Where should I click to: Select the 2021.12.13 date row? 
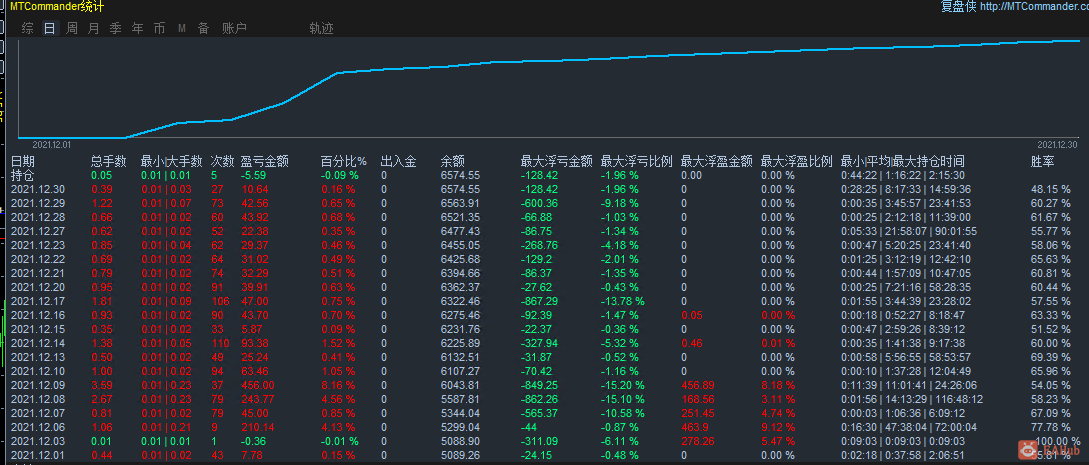tap(38, 357)
